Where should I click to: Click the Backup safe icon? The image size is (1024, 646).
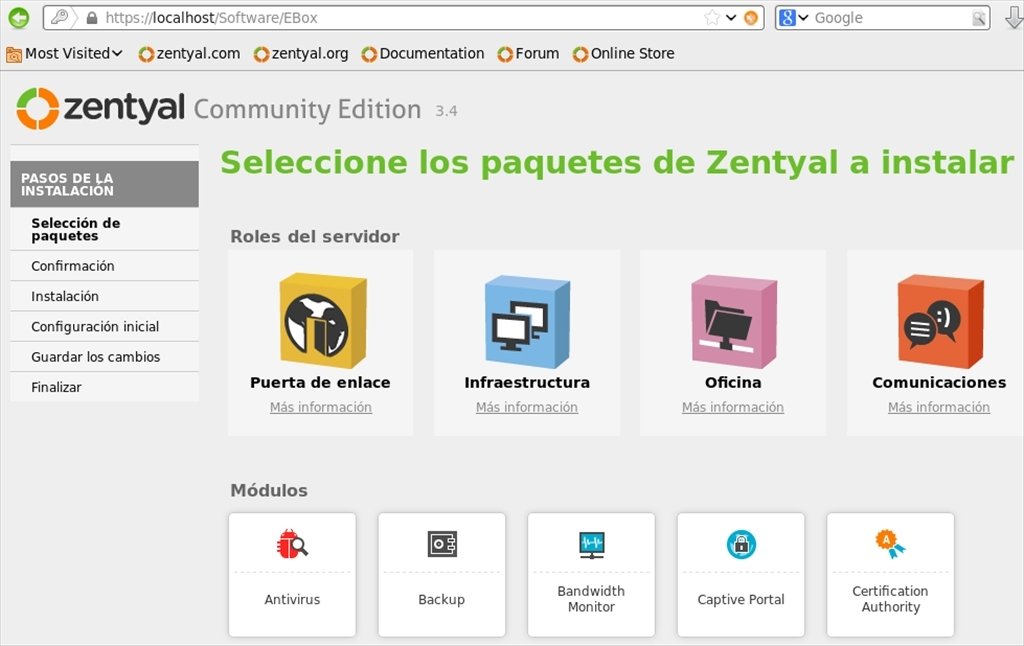click(x=442, y=544)
